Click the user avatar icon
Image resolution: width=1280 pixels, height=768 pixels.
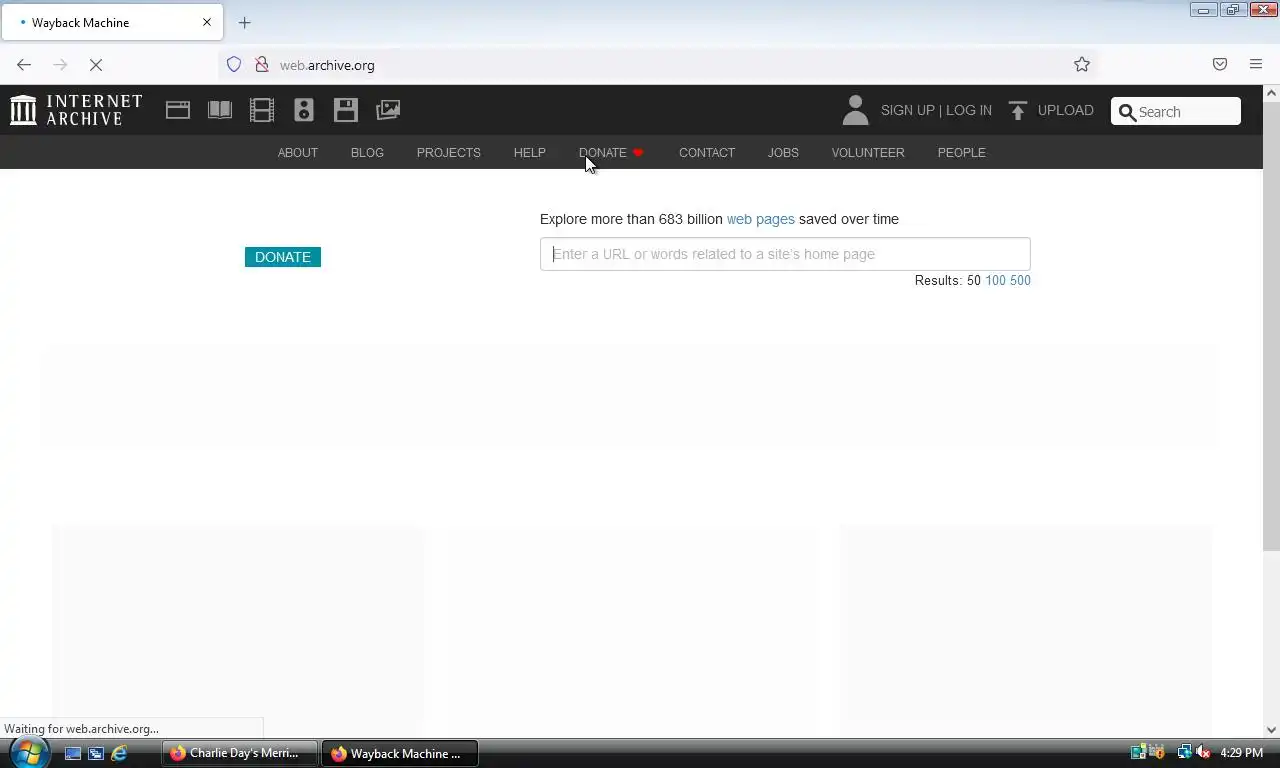[855, 110]
